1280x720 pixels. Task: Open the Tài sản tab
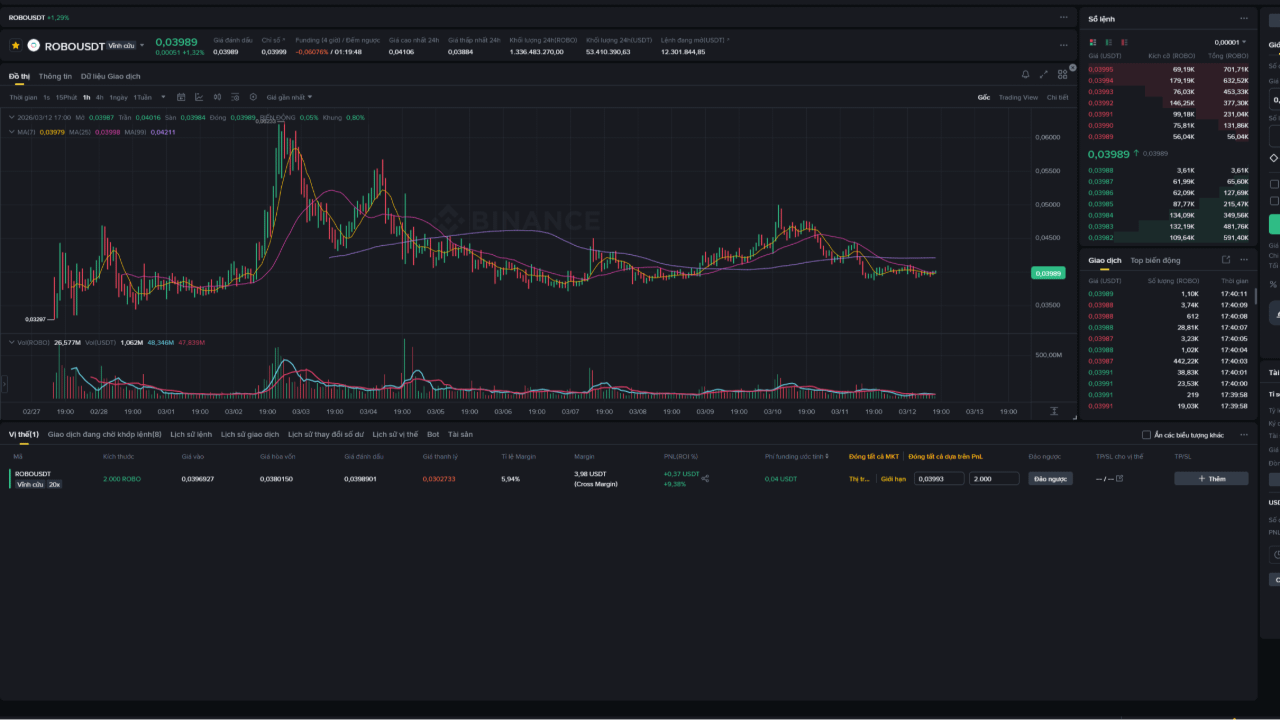pos(460,434)
